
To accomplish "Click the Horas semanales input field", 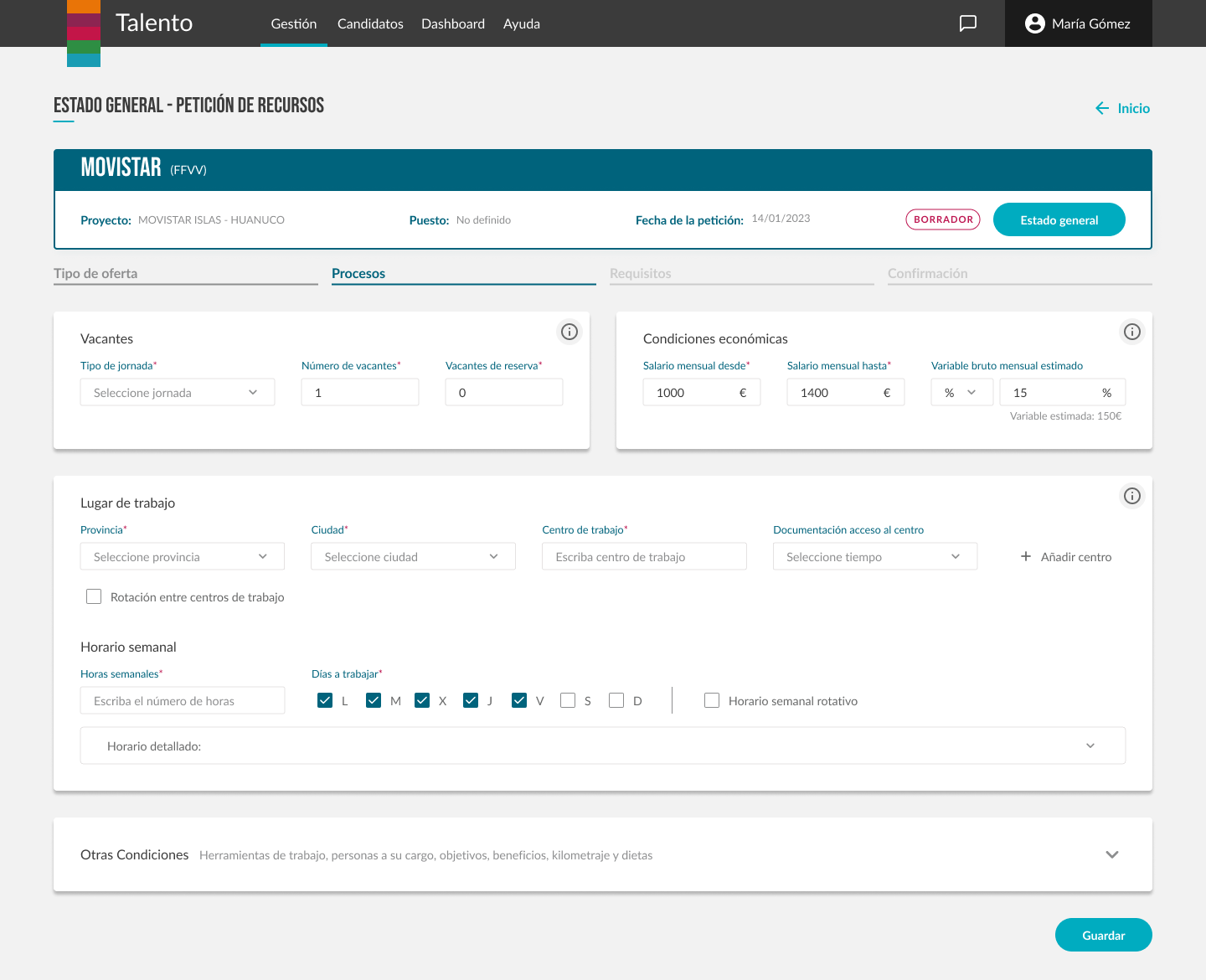I will coord(182,700).
